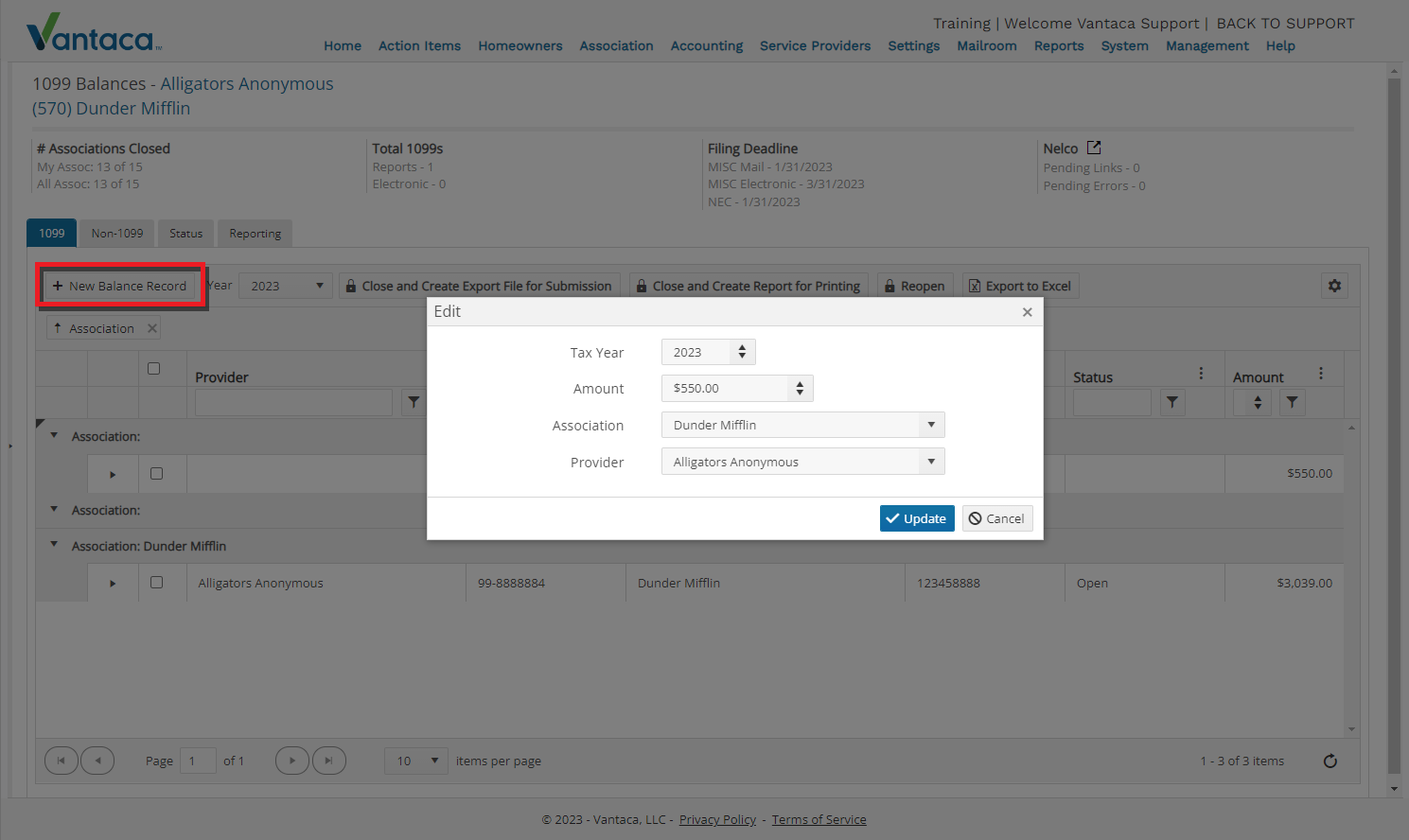Open Status column options menu
This screenshot has height=840, width=1409.
click(1201, 374)
